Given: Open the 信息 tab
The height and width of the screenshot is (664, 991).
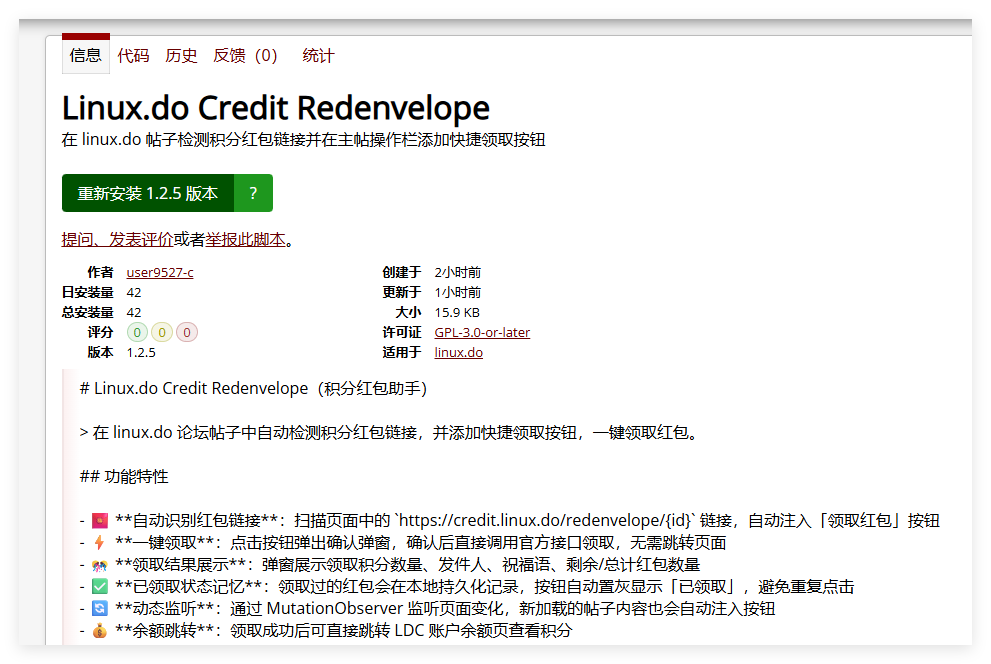Looking at the screenshot, I should pos(85,56).
